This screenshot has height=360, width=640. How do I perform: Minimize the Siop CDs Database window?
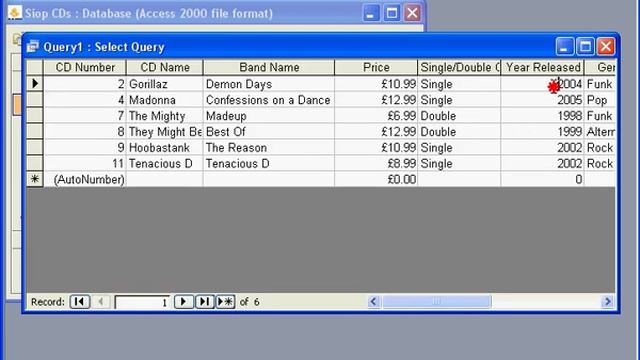pos(371,13)
